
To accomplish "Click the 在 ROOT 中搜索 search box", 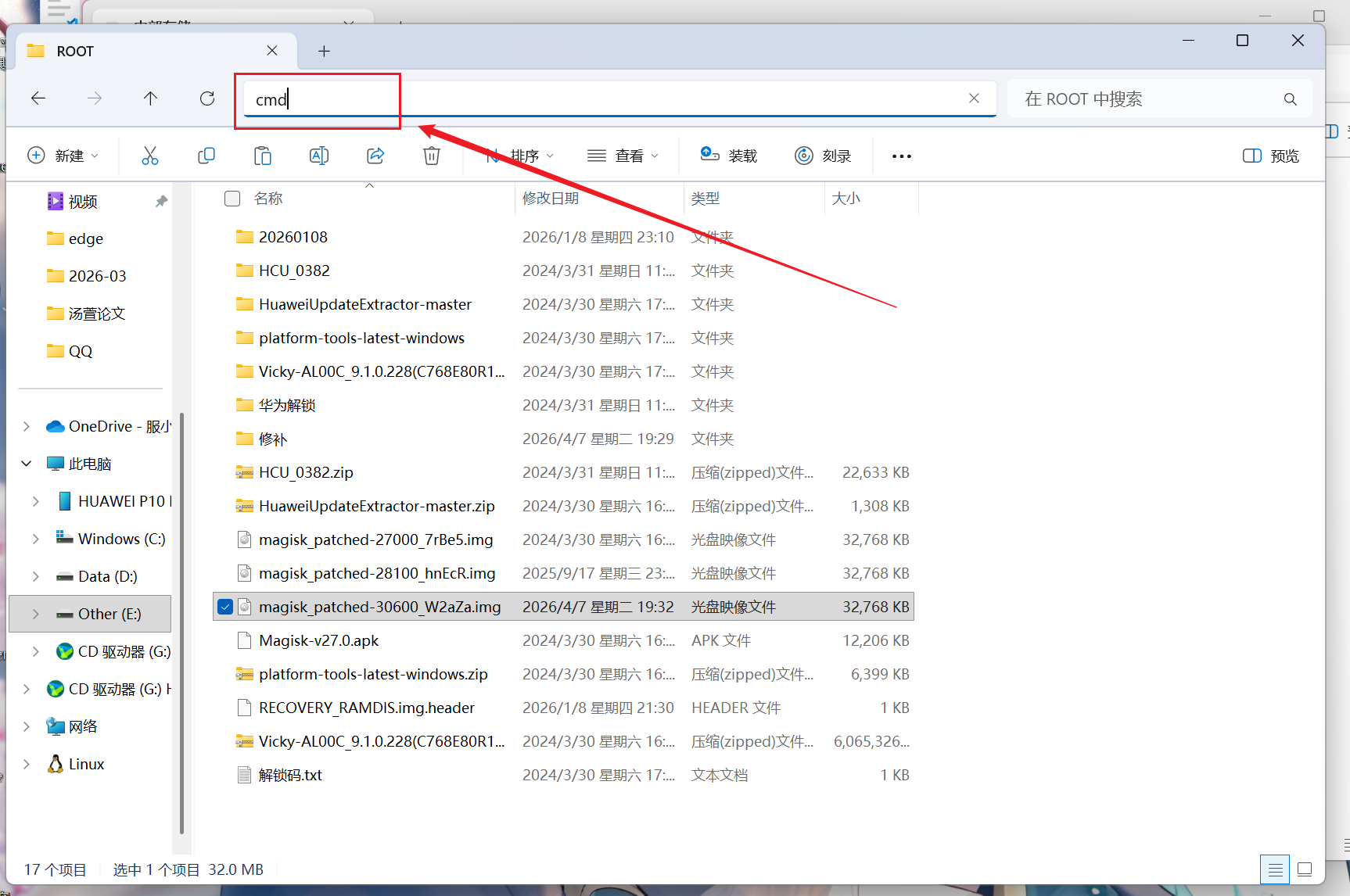I will 1150,99.
